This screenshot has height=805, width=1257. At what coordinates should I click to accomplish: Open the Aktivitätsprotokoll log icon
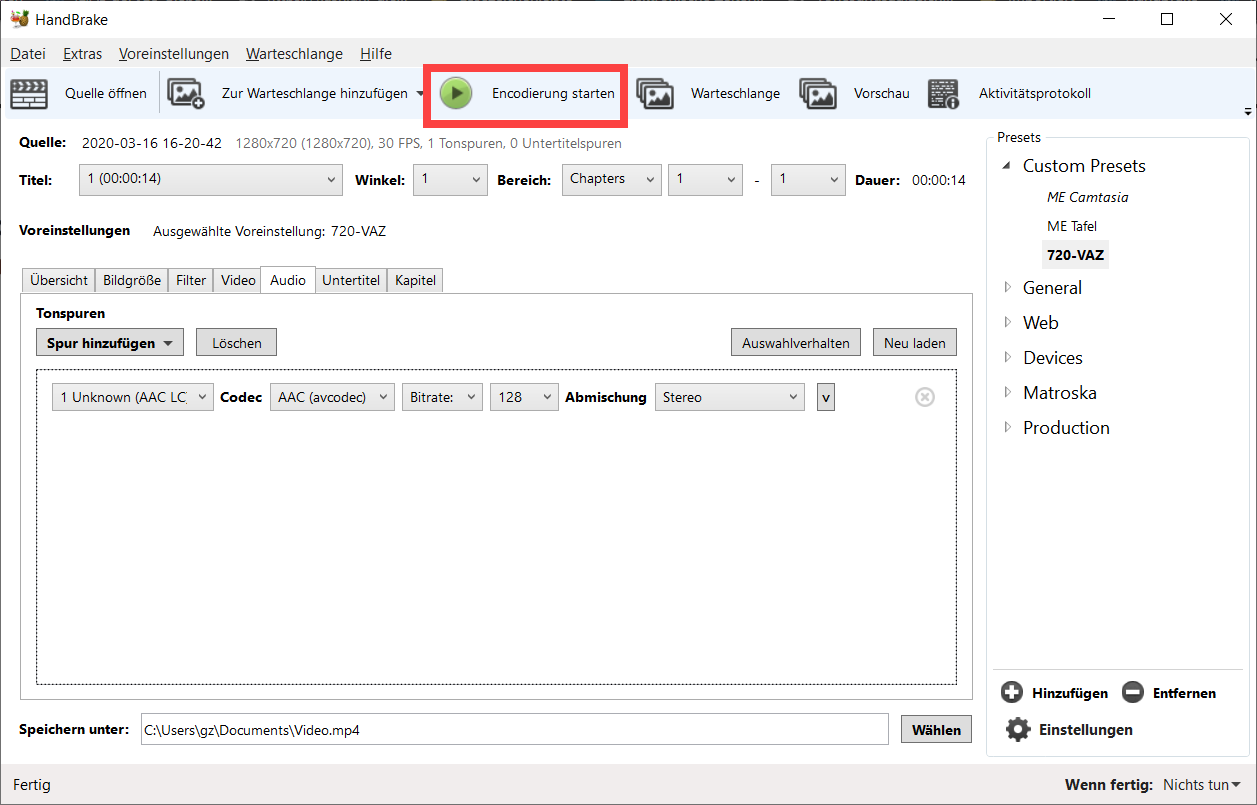[943, 94]
